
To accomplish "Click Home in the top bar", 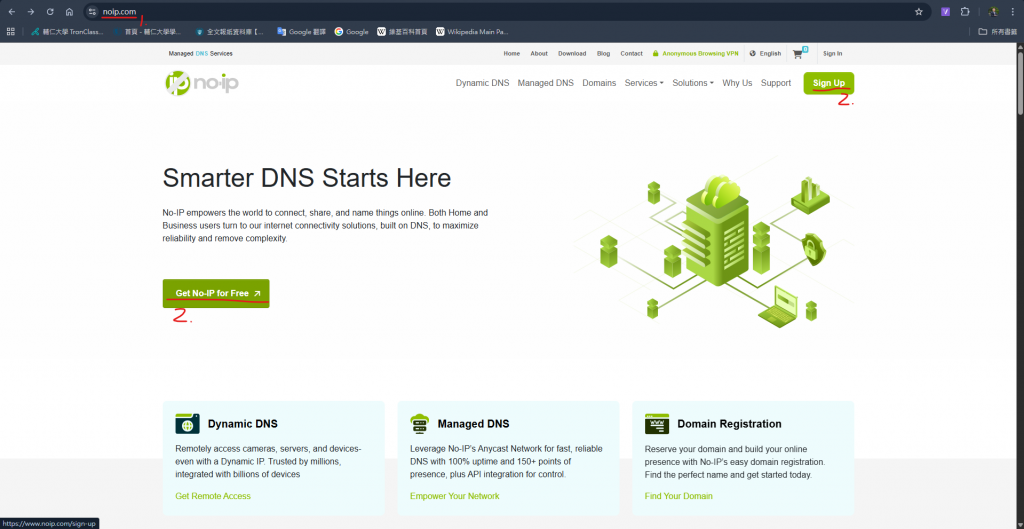I will (511, 54).
